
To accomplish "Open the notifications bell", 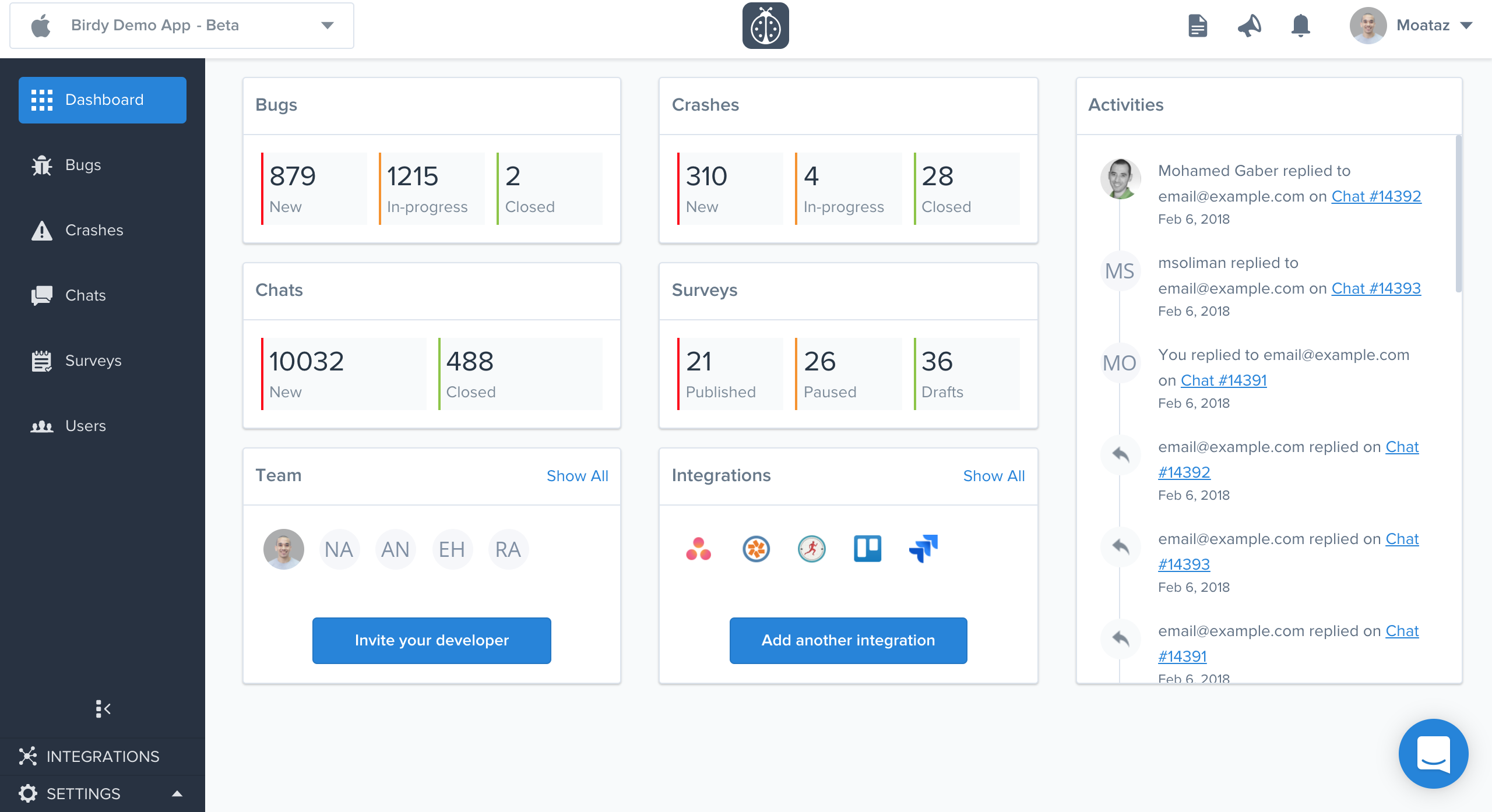I will (1300, 26).
